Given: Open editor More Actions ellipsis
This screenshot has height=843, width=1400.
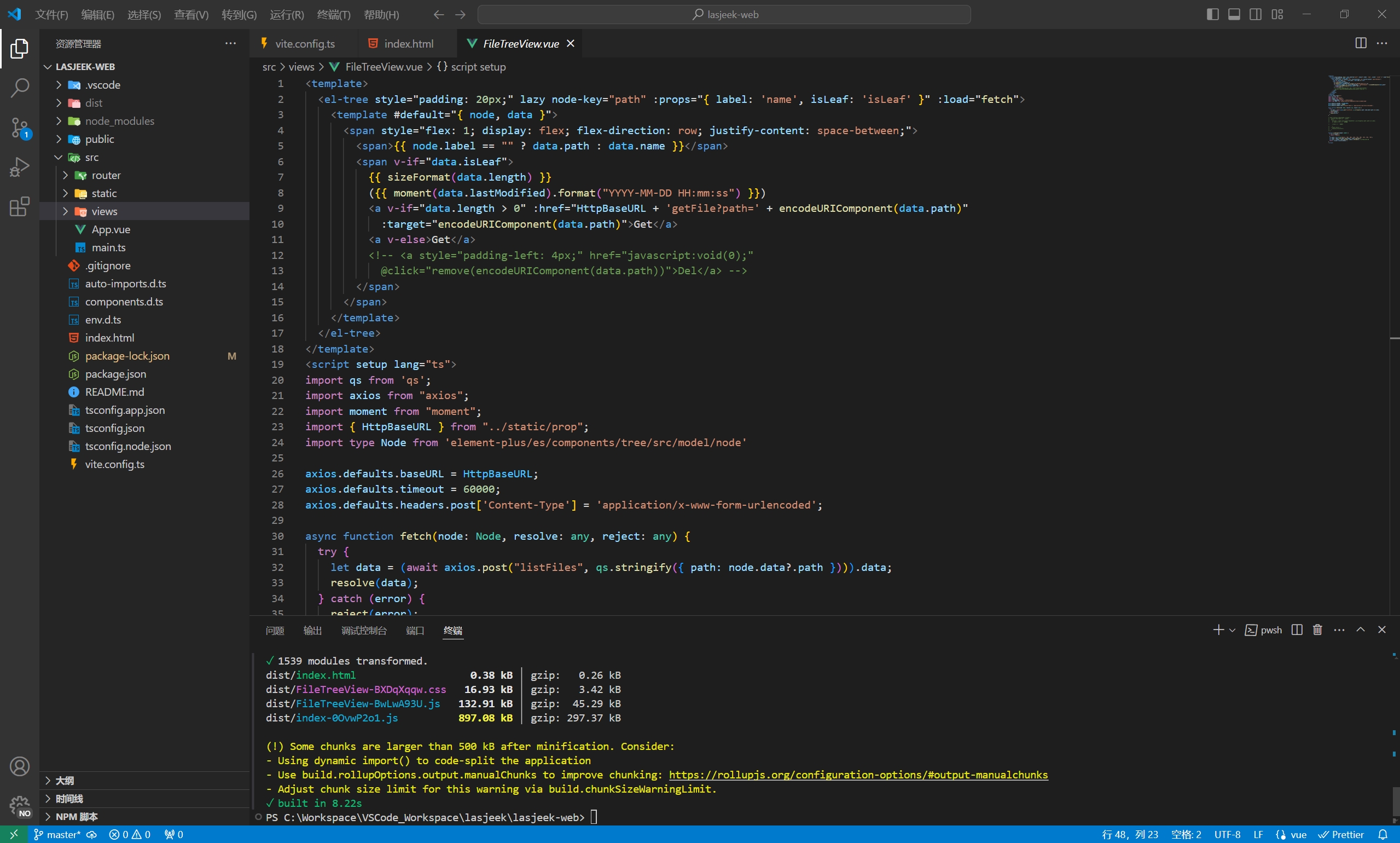Looking at the screenshot, I should point(1382,43).
